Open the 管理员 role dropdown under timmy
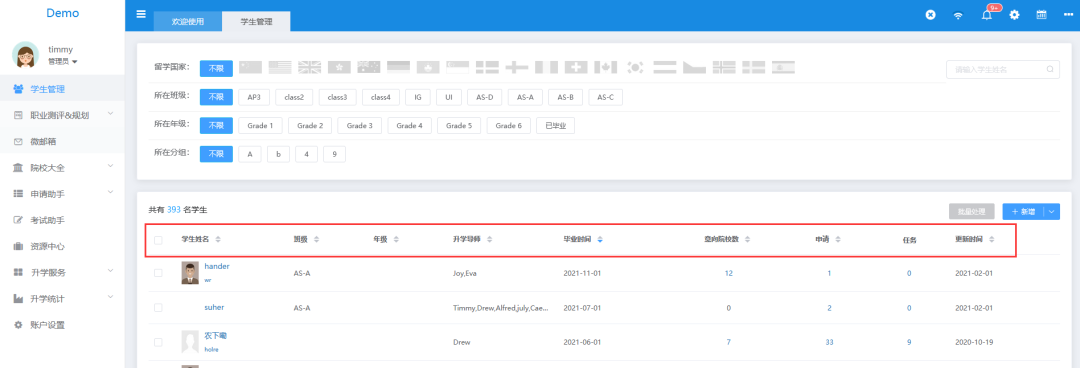Viewport: 1080px width, 368px height. [x=63, y=61]
